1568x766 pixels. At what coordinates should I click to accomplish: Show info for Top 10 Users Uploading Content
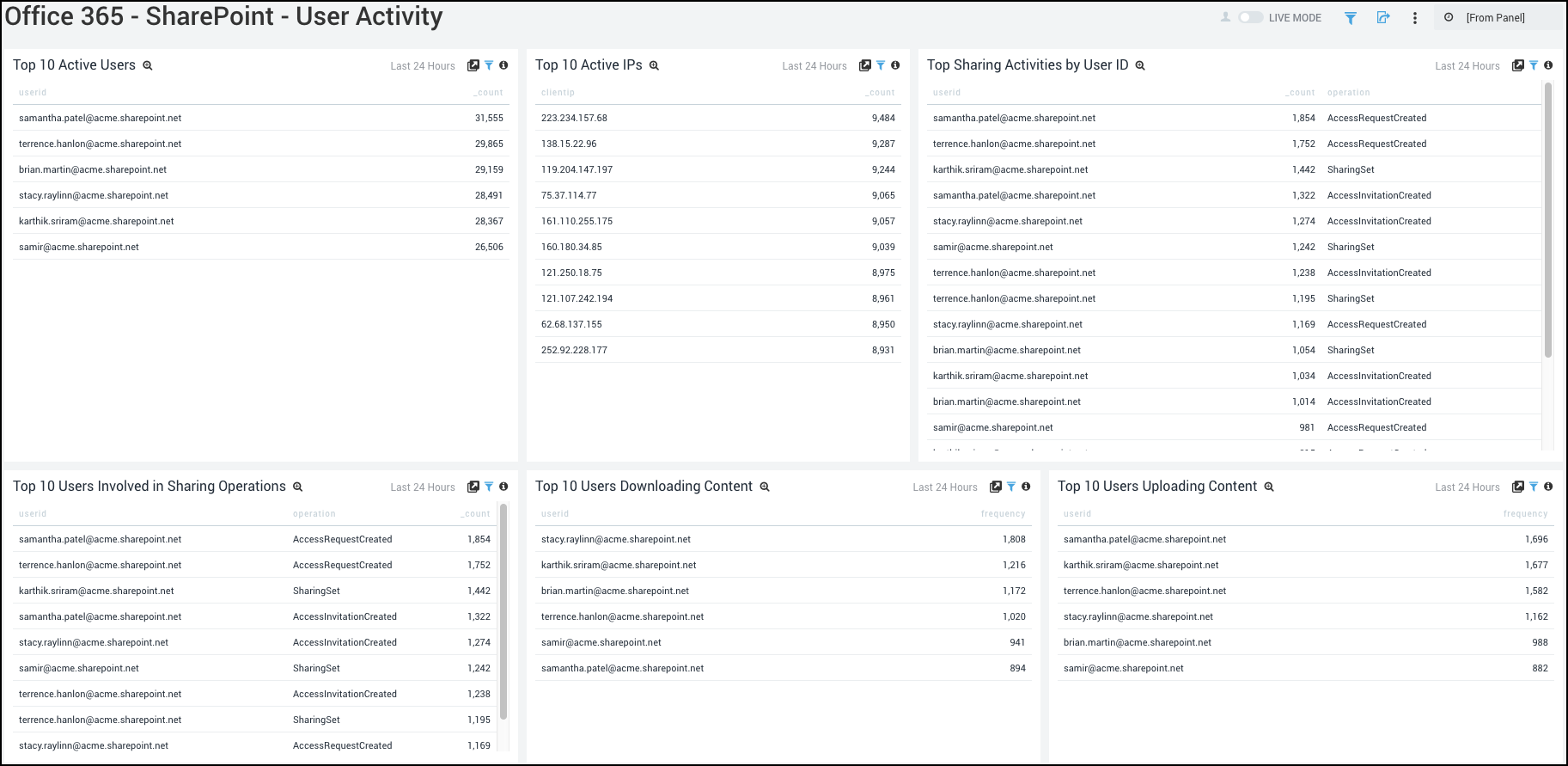pyautogui.click(x=1548, y=487)
